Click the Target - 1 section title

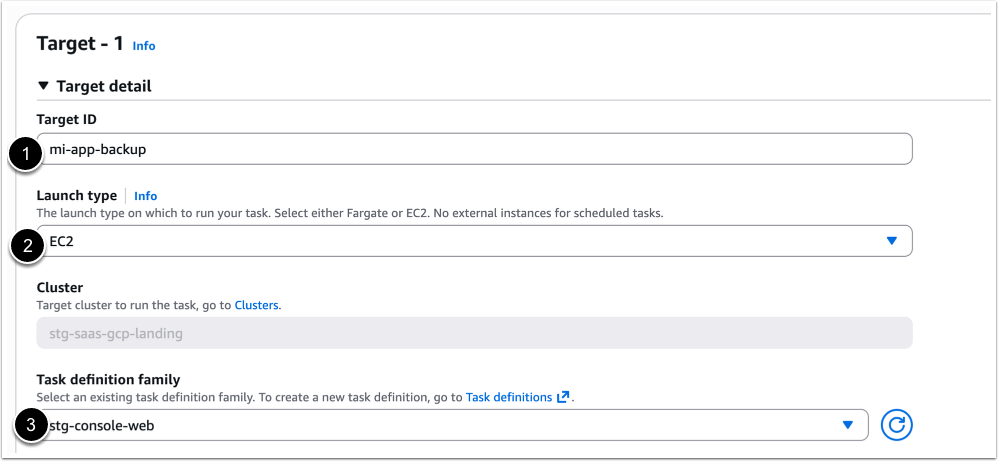[x=80, y=44]
